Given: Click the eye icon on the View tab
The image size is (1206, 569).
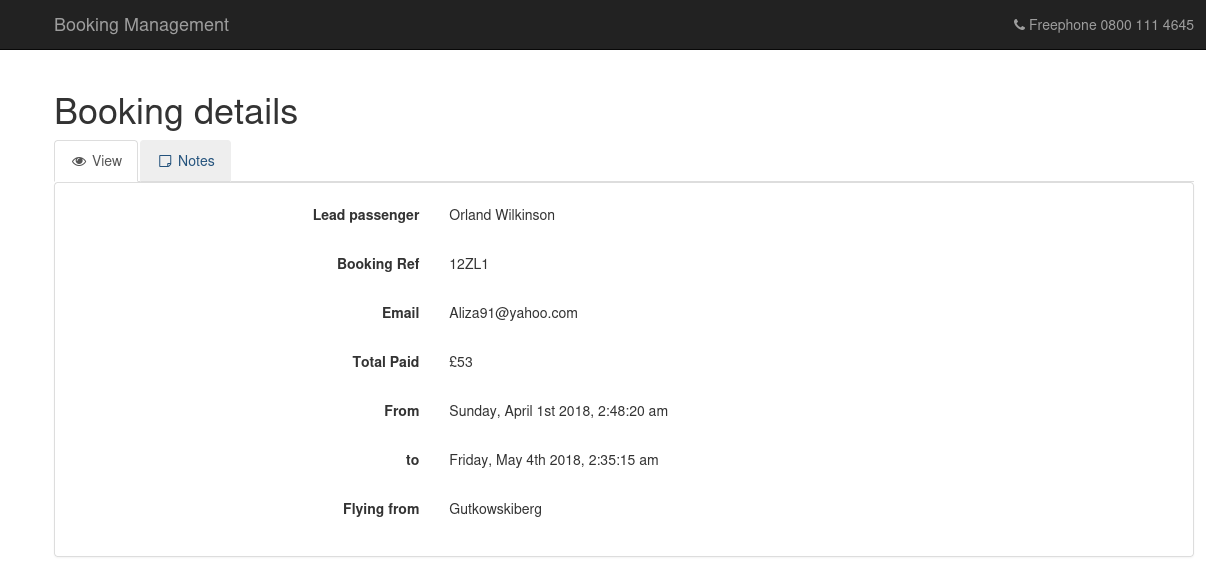Looking at the screenshot, I should coord(79,161).
